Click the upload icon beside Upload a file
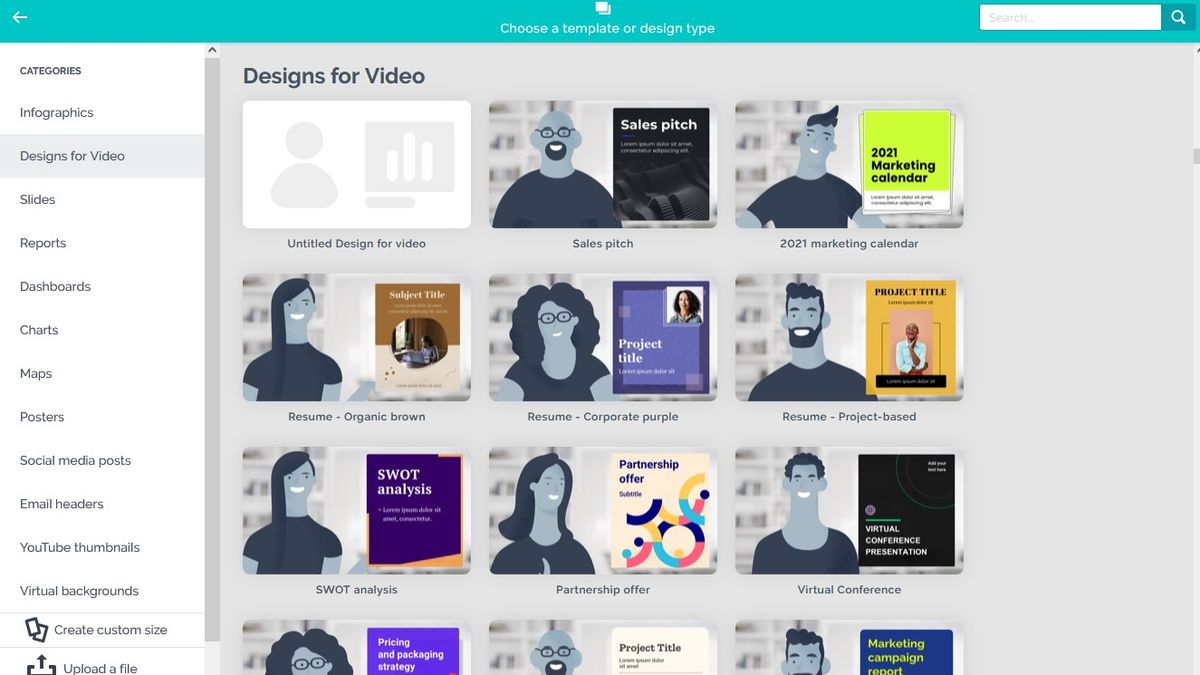The height and width of the screenshot is (675, 1200). click(x=40, y=665)
